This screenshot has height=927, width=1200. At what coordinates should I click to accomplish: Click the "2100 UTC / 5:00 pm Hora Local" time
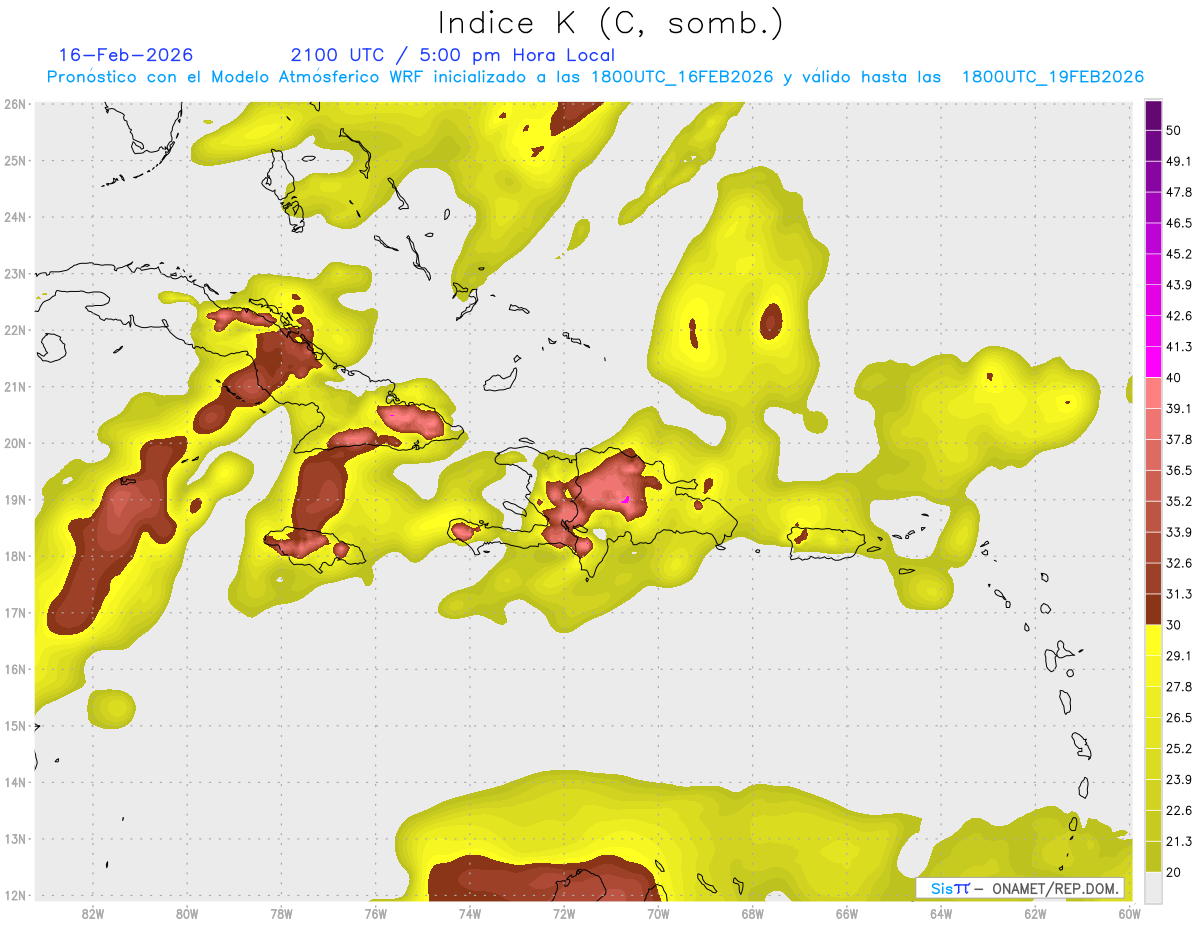tap(453, 55)
